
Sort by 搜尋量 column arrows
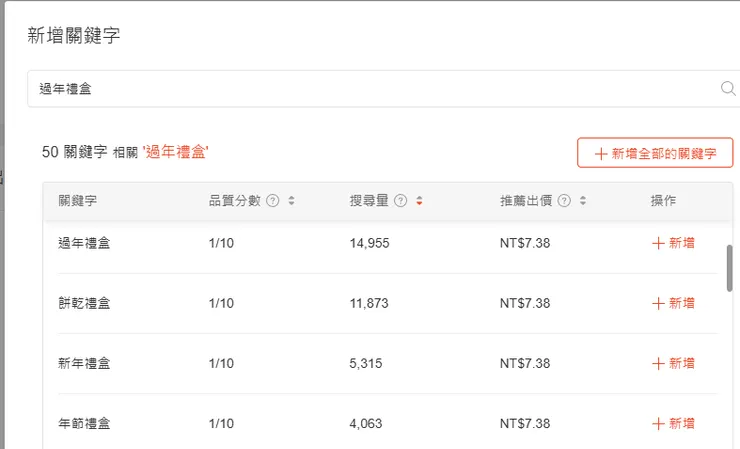point(419,201)
